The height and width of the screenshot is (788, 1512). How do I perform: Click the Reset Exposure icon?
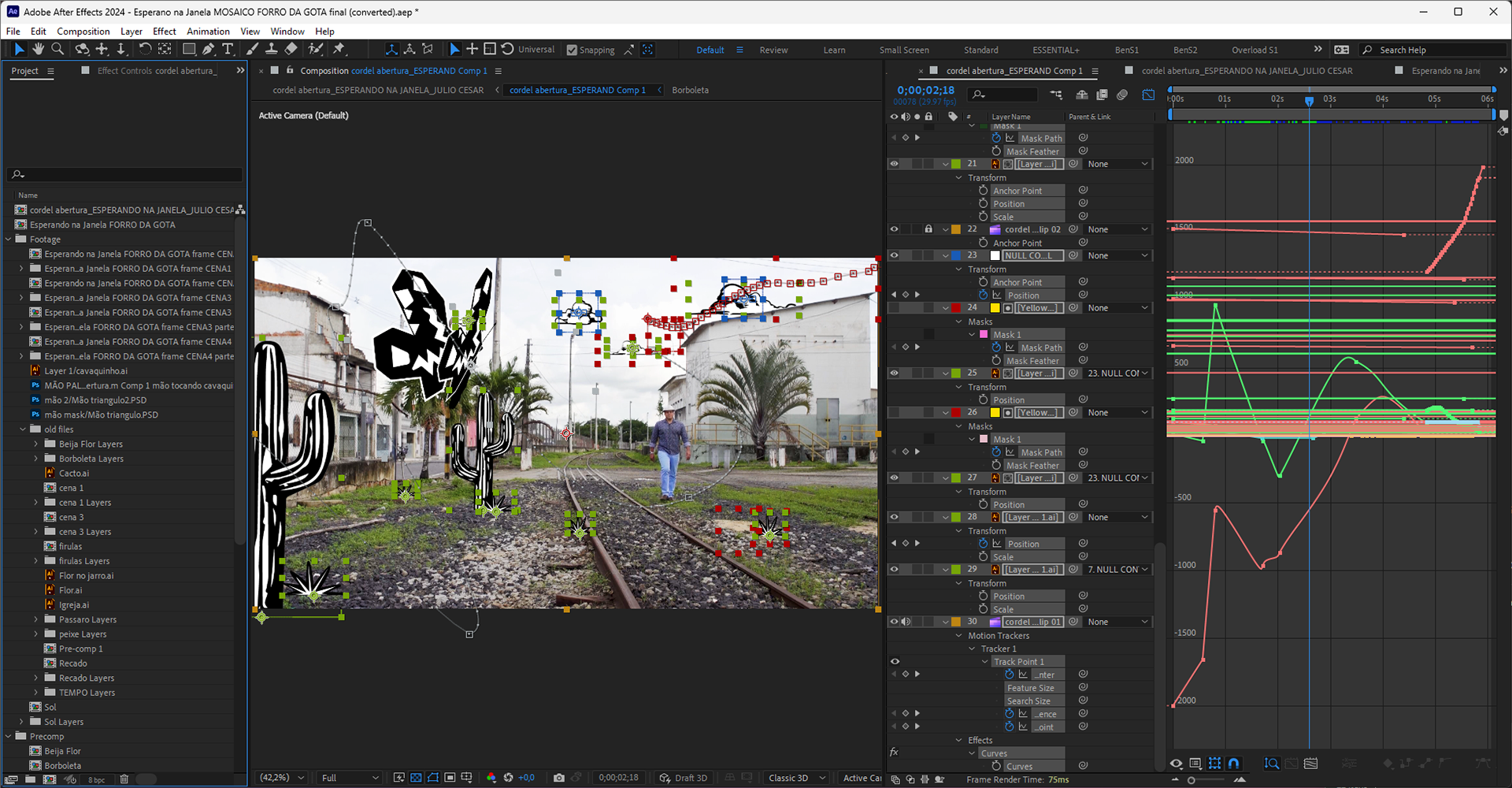click(509, 778)
